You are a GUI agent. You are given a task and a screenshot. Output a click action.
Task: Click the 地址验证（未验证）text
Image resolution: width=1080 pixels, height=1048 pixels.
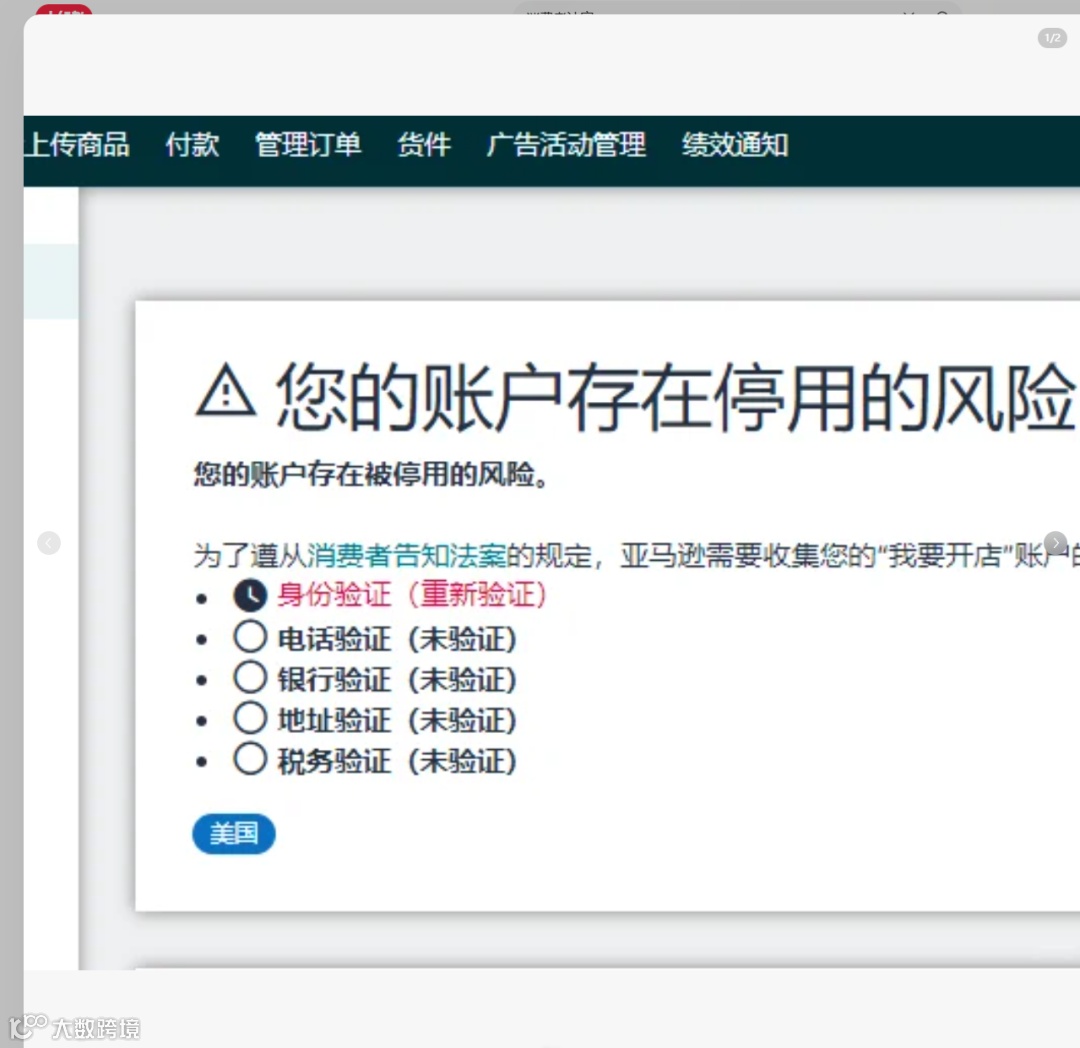pos(397,720)
